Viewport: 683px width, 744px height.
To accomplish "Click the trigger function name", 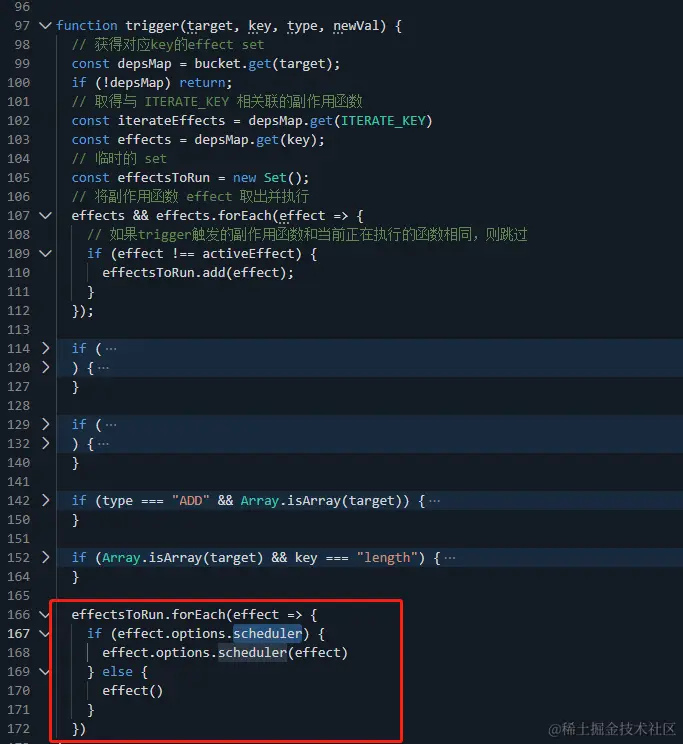I will click(152, 26).
